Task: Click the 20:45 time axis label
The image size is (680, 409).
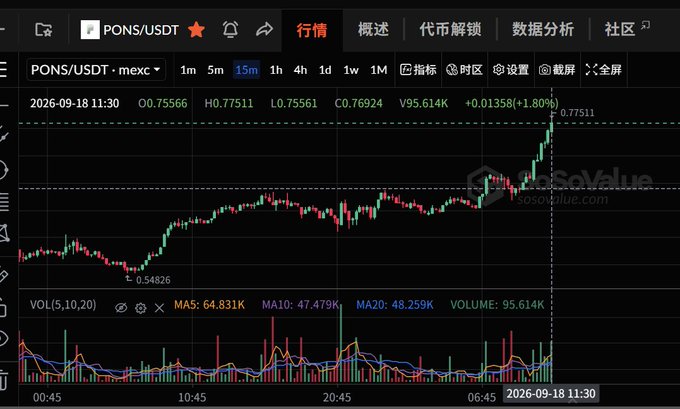Action: pos(337,398)
